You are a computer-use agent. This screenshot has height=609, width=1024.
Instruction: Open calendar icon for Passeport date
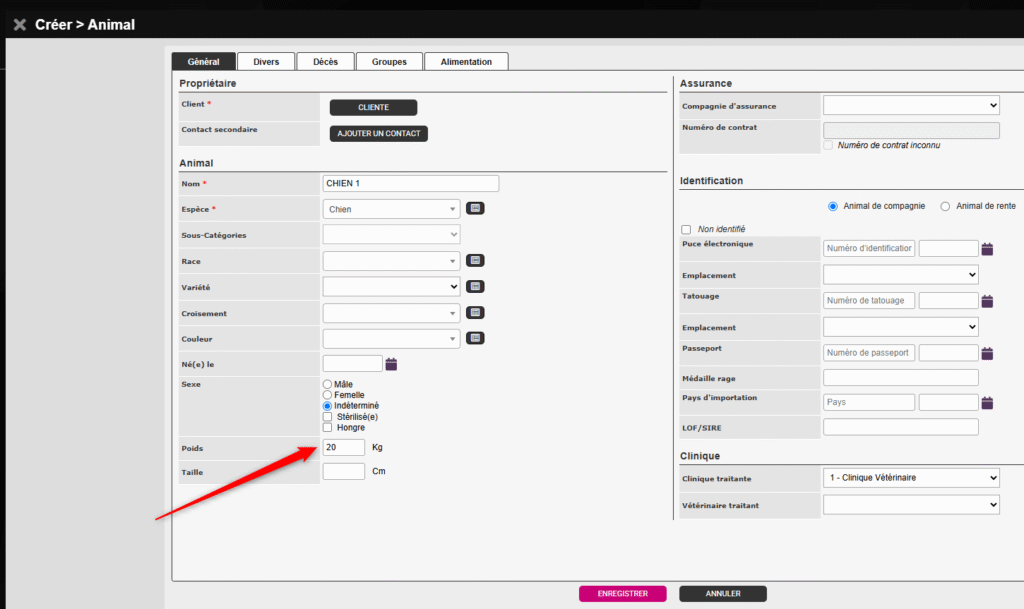[987, 353]
